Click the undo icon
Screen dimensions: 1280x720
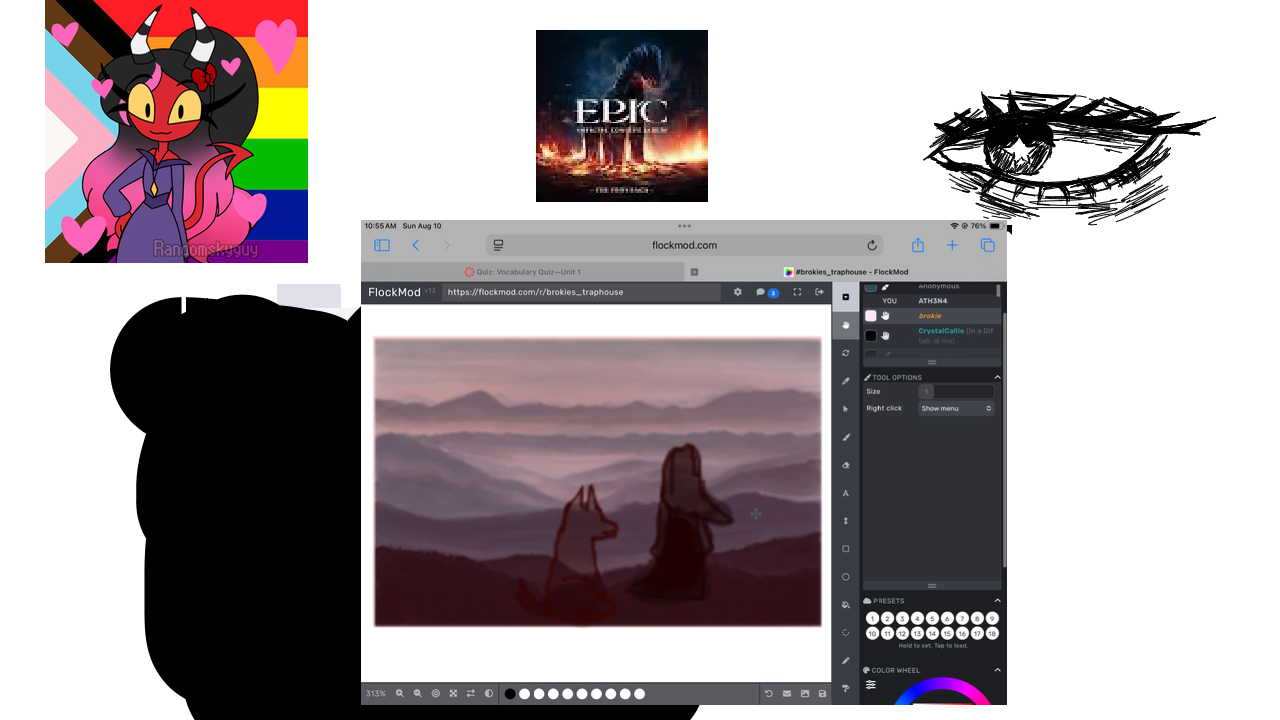[768, 693]
